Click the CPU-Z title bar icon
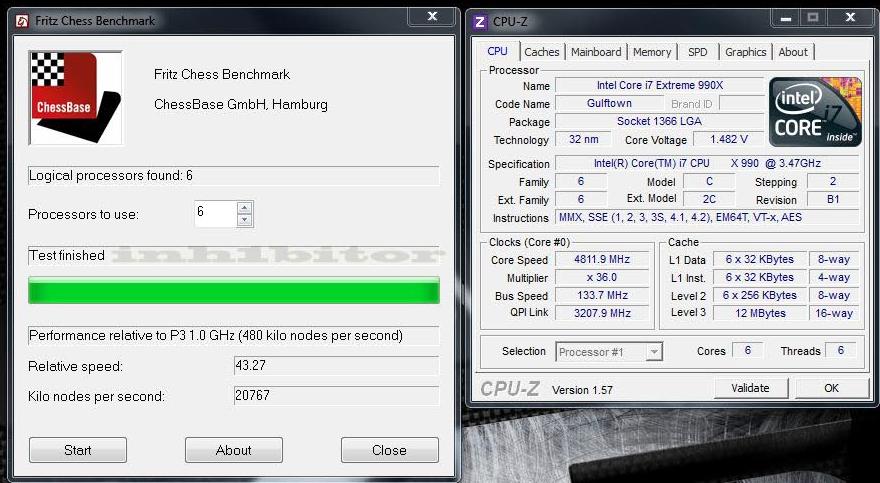 [480, 21]
